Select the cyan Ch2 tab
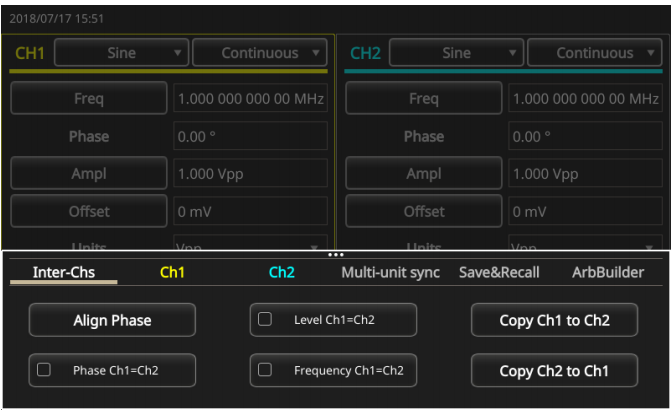The image size is (672, 410). tap(282, 272)
